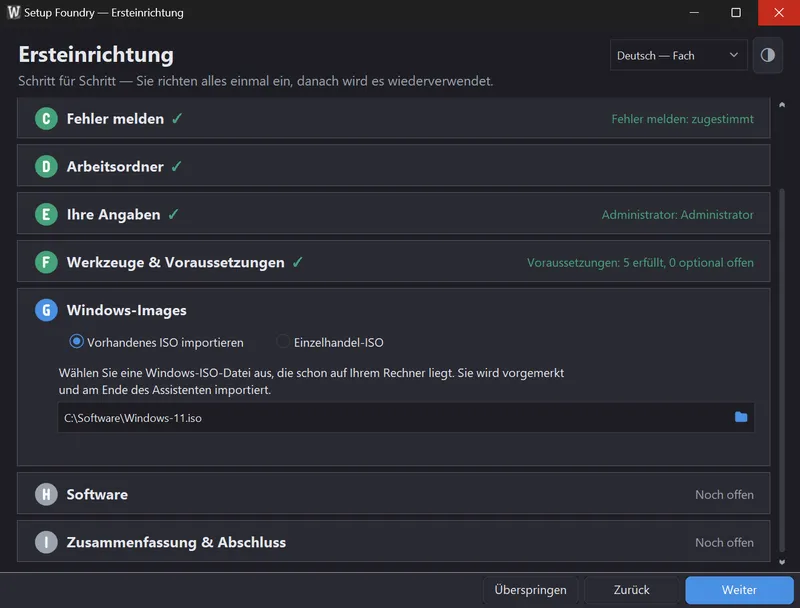The height and width of the screenshot is (608, 800).
Task: Collapse the Windows-Images section header
Action: 393,310
